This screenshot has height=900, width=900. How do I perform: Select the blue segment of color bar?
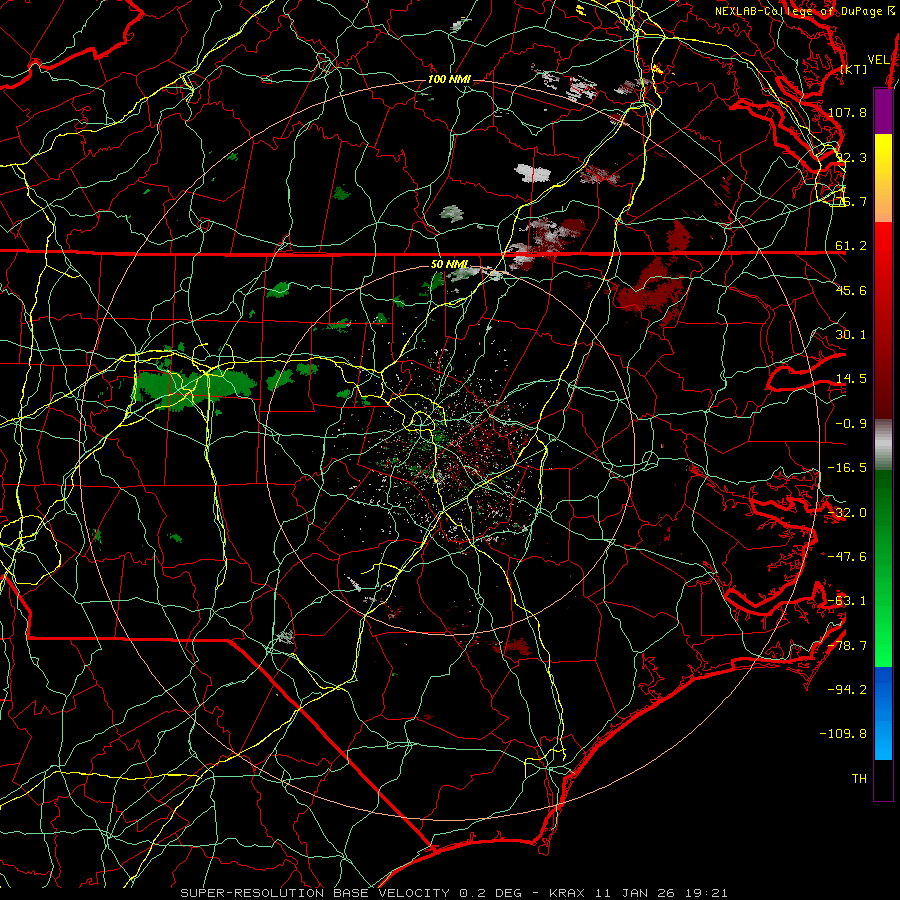tap(883, 713)
